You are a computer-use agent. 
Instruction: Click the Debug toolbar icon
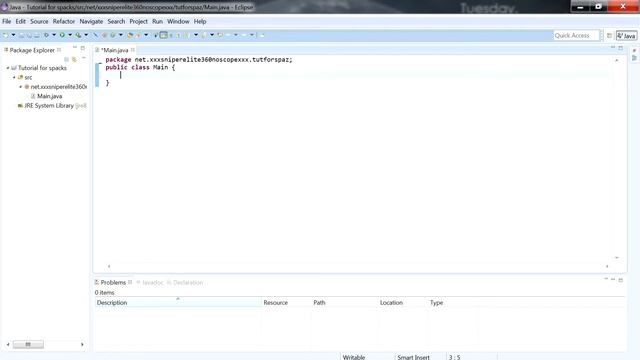tap(46, 35)
